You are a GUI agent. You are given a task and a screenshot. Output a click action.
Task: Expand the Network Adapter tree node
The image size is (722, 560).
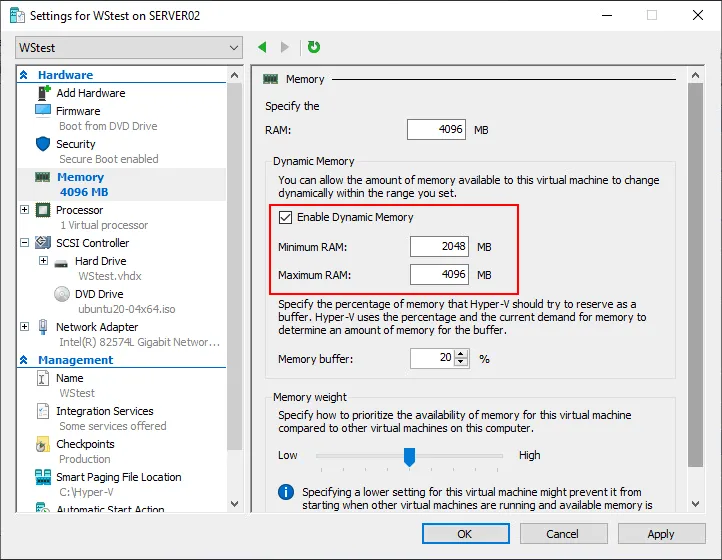coord(25,327)
